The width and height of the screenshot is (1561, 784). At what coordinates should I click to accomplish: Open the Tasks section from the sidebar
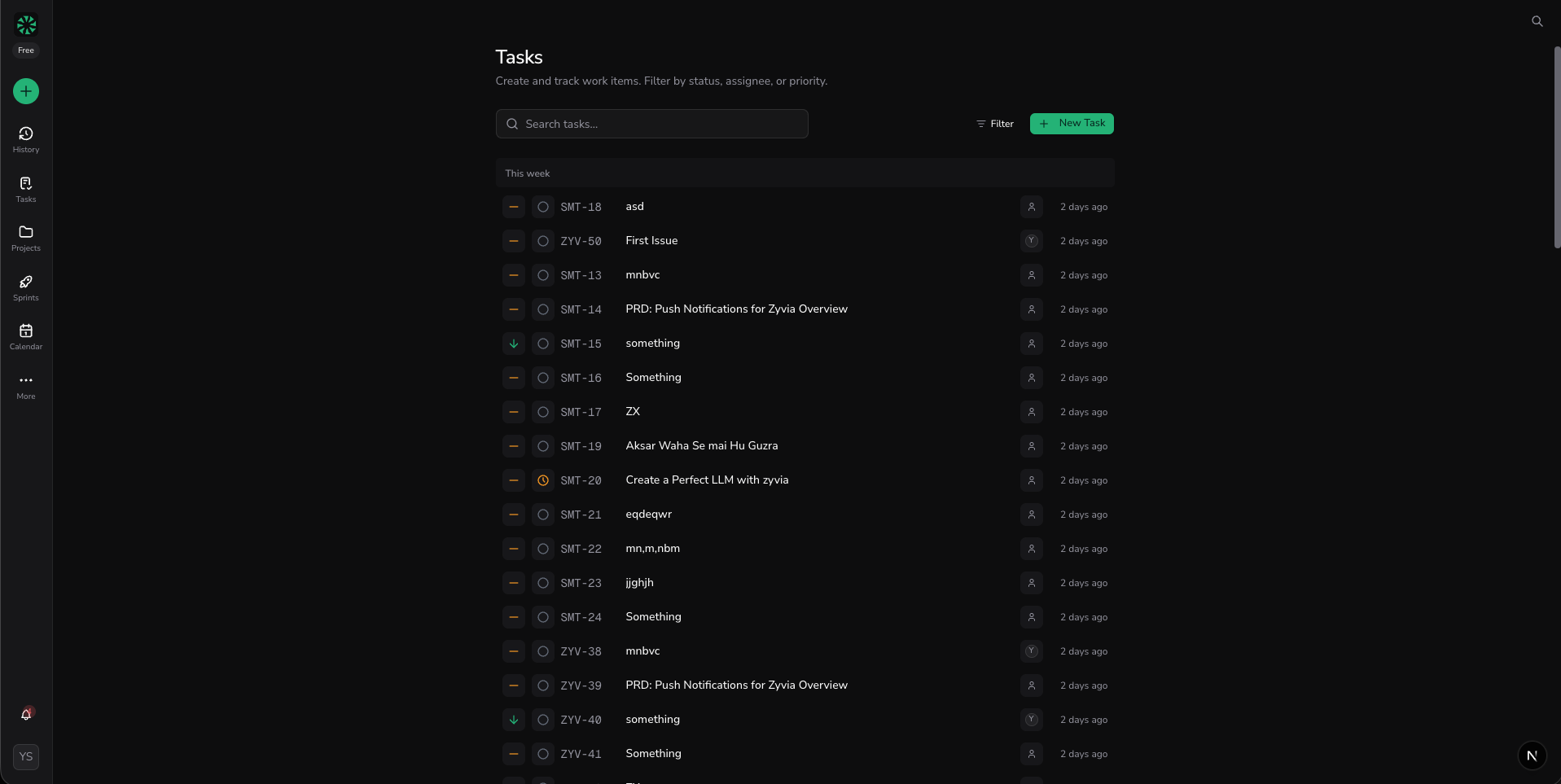pyautogui.click(x=25, y=188)
